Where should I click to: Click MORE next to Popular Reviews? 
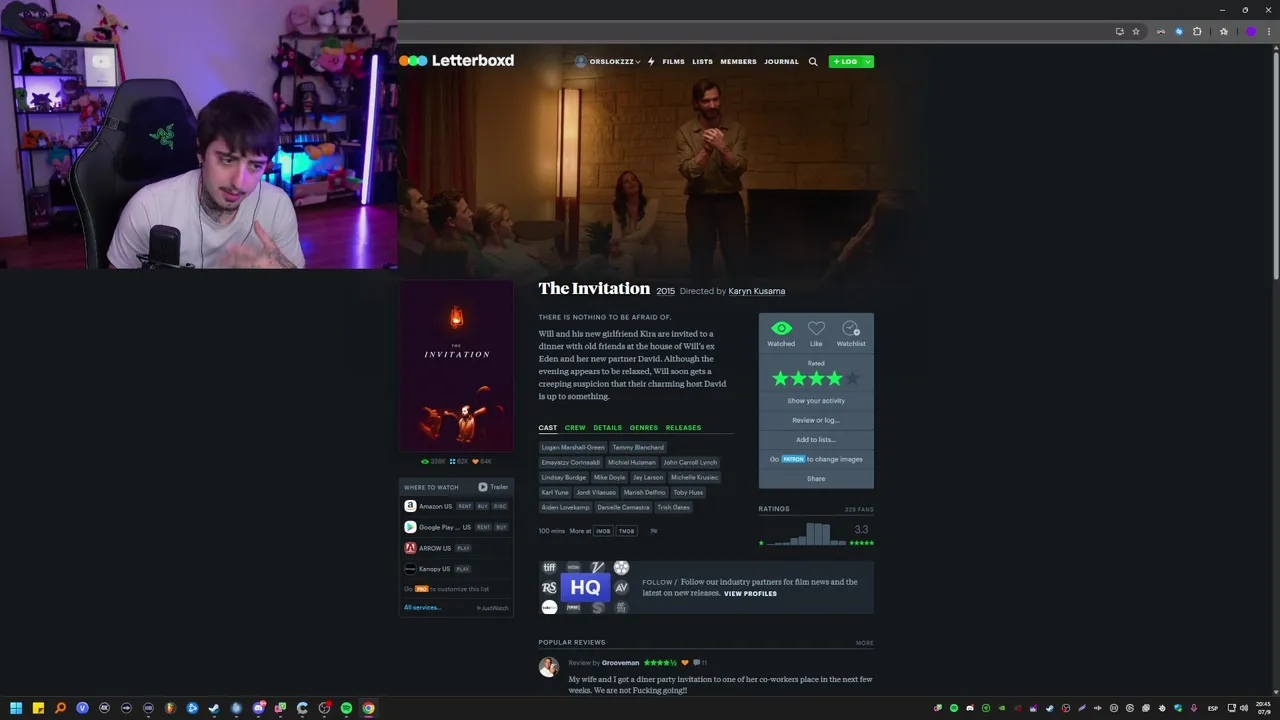pyautogui.click(x=864, y=643)
